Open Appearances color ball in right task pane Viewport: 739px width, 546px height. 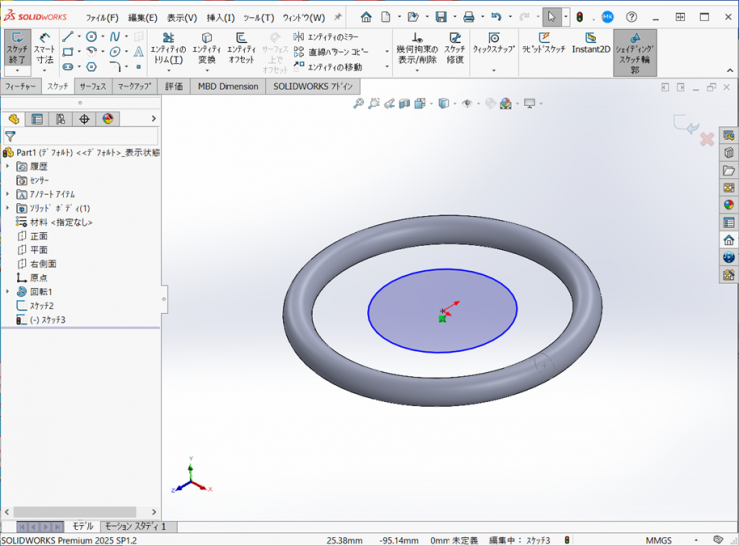pos(729,205)
